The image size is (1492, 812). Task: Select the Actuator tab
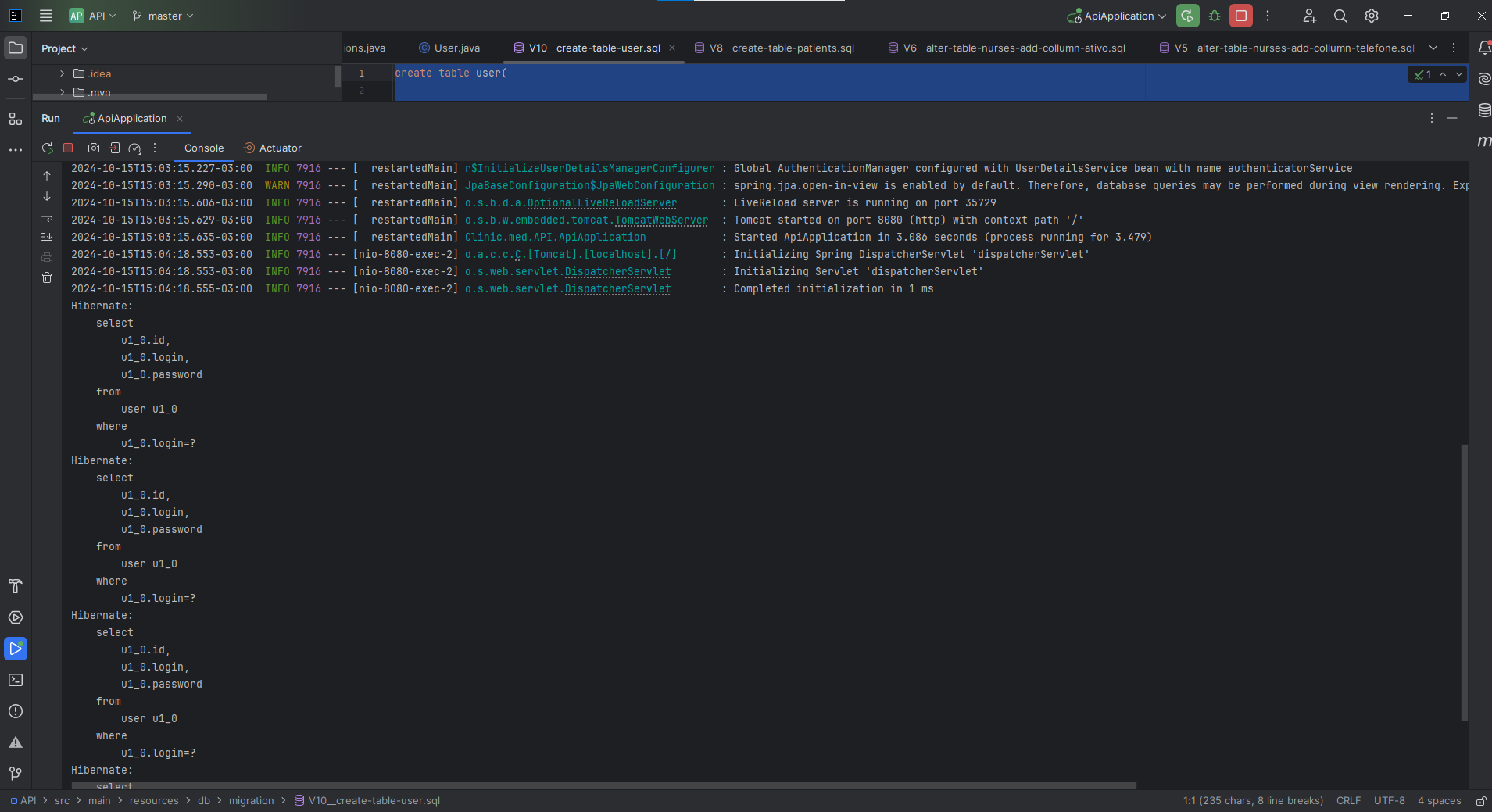[273, 148]
